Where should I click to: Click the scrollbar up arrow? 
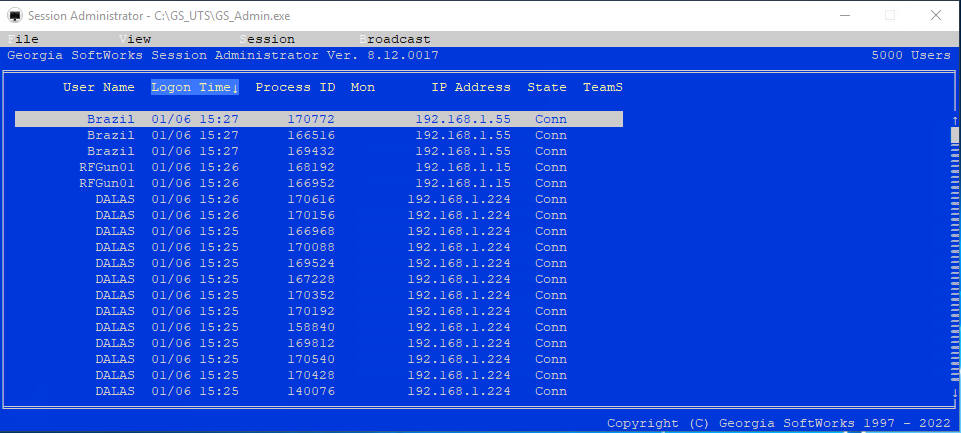pos(955,119)
